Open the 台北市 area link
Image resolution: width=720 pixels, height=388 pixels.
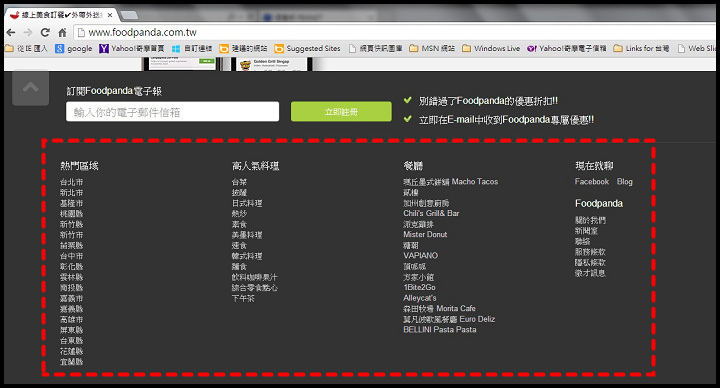[x=71, y=182]
